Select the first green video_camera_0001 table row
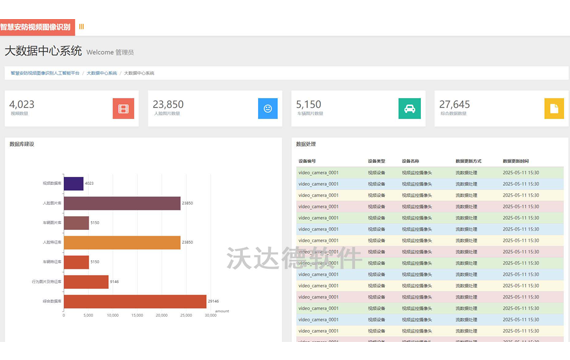This screenshot has width=570, height=360. pyautogui.click(x=430, y=173)
